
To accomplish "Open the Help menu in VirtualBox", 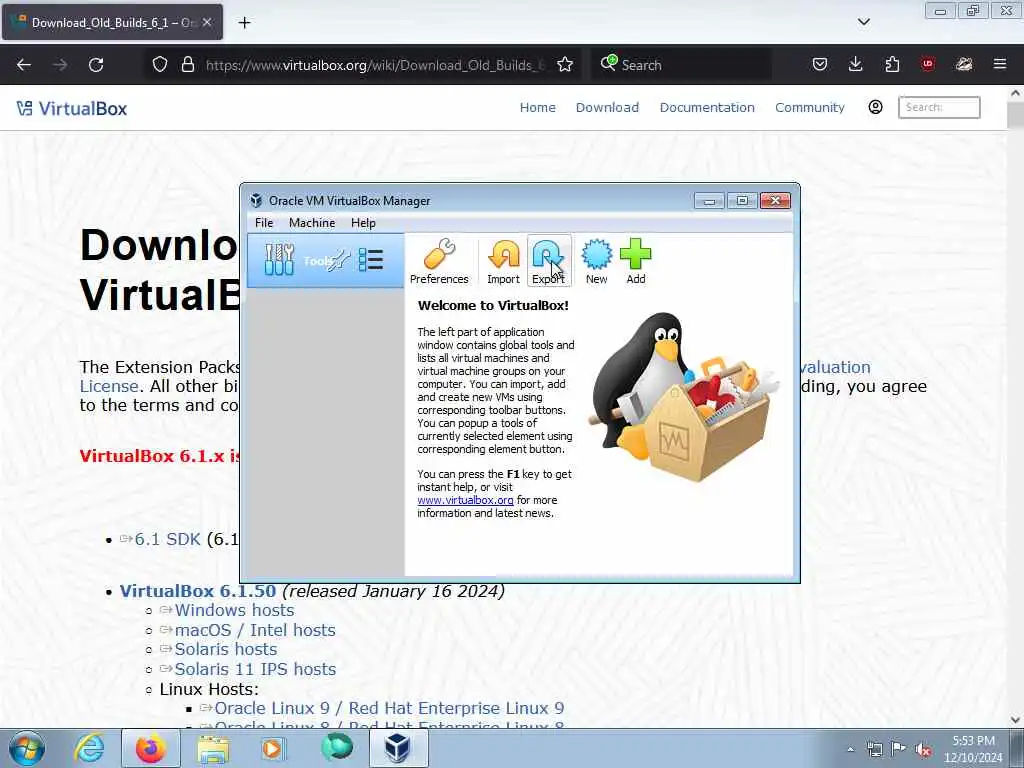I will tap(363, 223).
